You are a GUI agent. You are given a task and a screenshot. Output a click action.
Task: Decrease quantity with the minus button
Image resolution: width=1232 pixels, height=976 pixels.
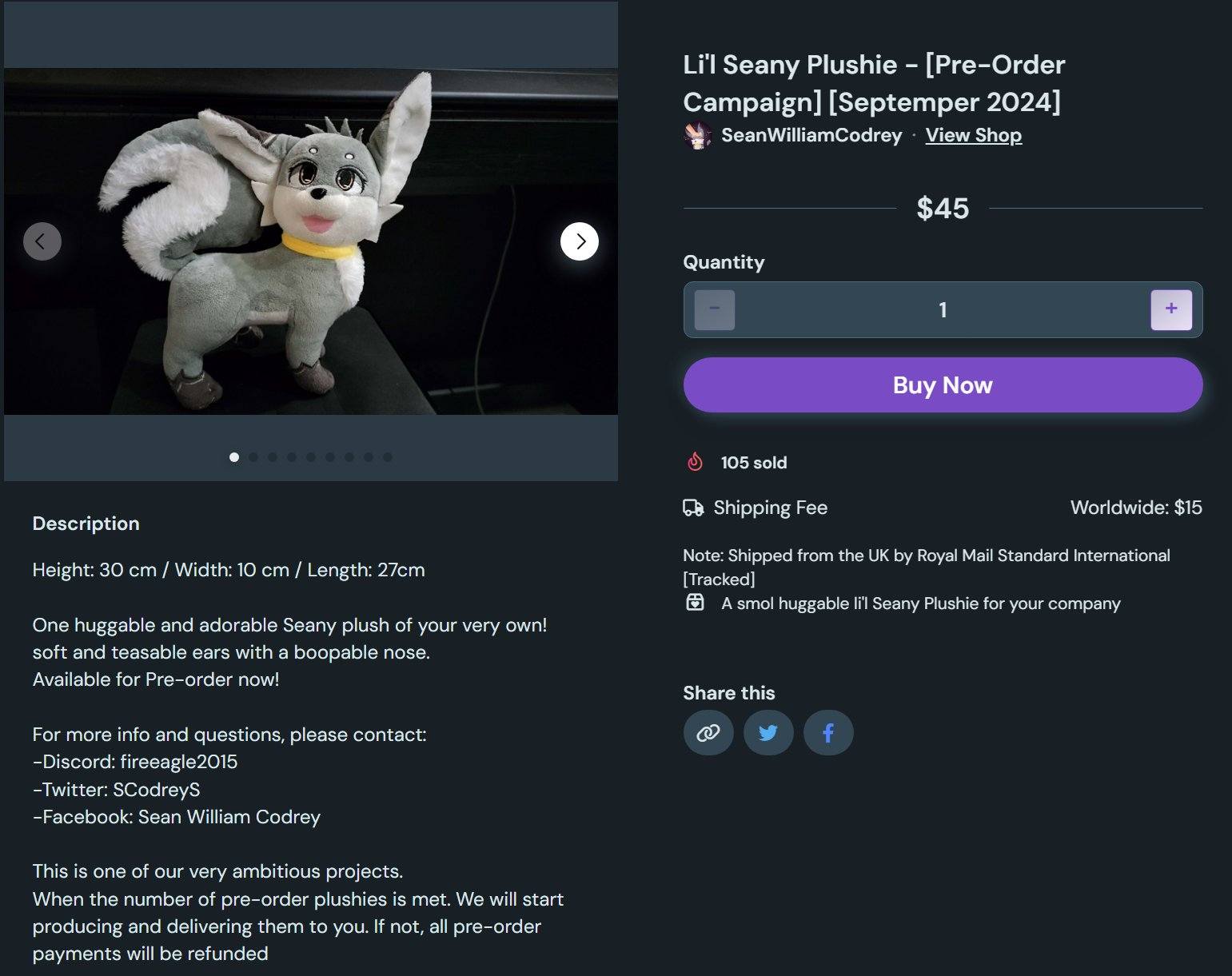(715, 310)
